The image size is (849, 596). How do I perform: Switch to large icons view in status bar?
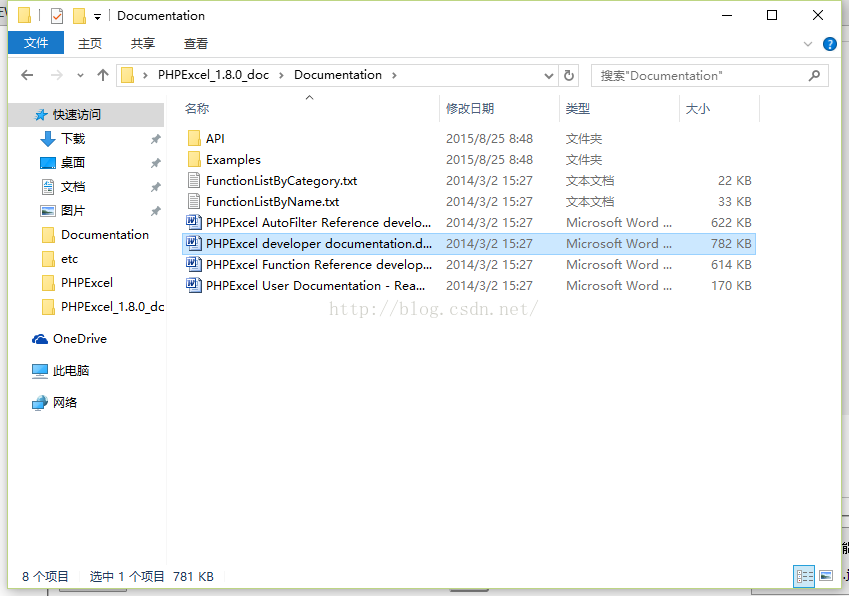(826, 576)
